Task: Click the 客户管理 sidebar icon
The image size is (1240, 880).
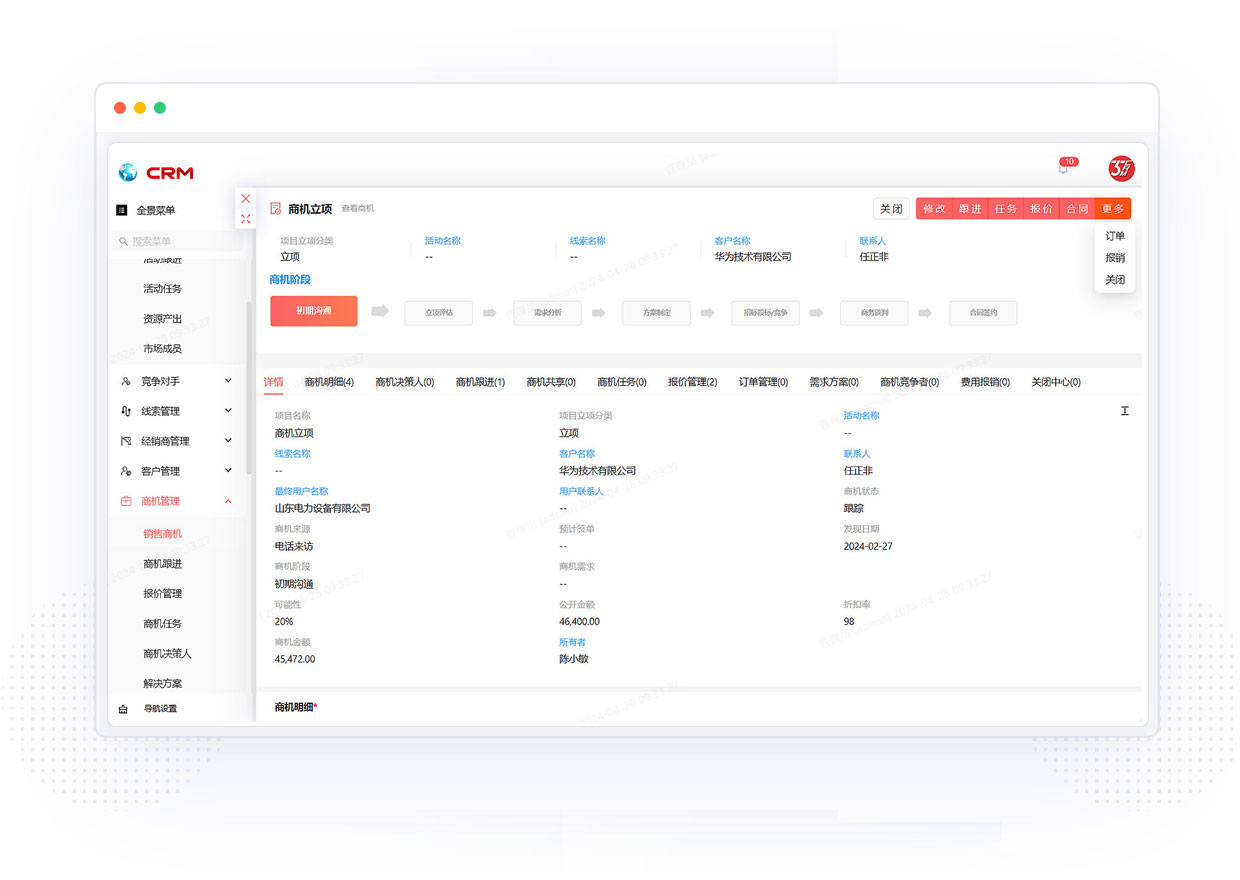Action: point(125,471)
